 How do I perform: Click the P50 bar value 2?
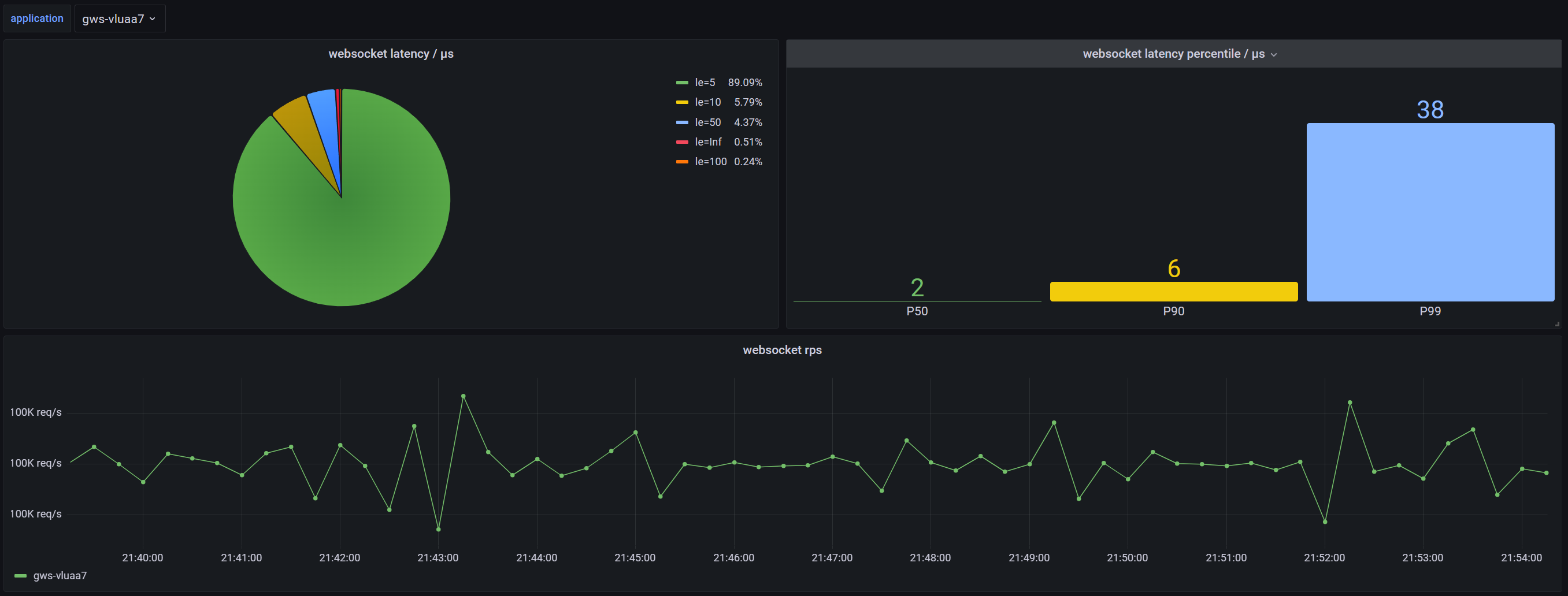pos(917,288)
